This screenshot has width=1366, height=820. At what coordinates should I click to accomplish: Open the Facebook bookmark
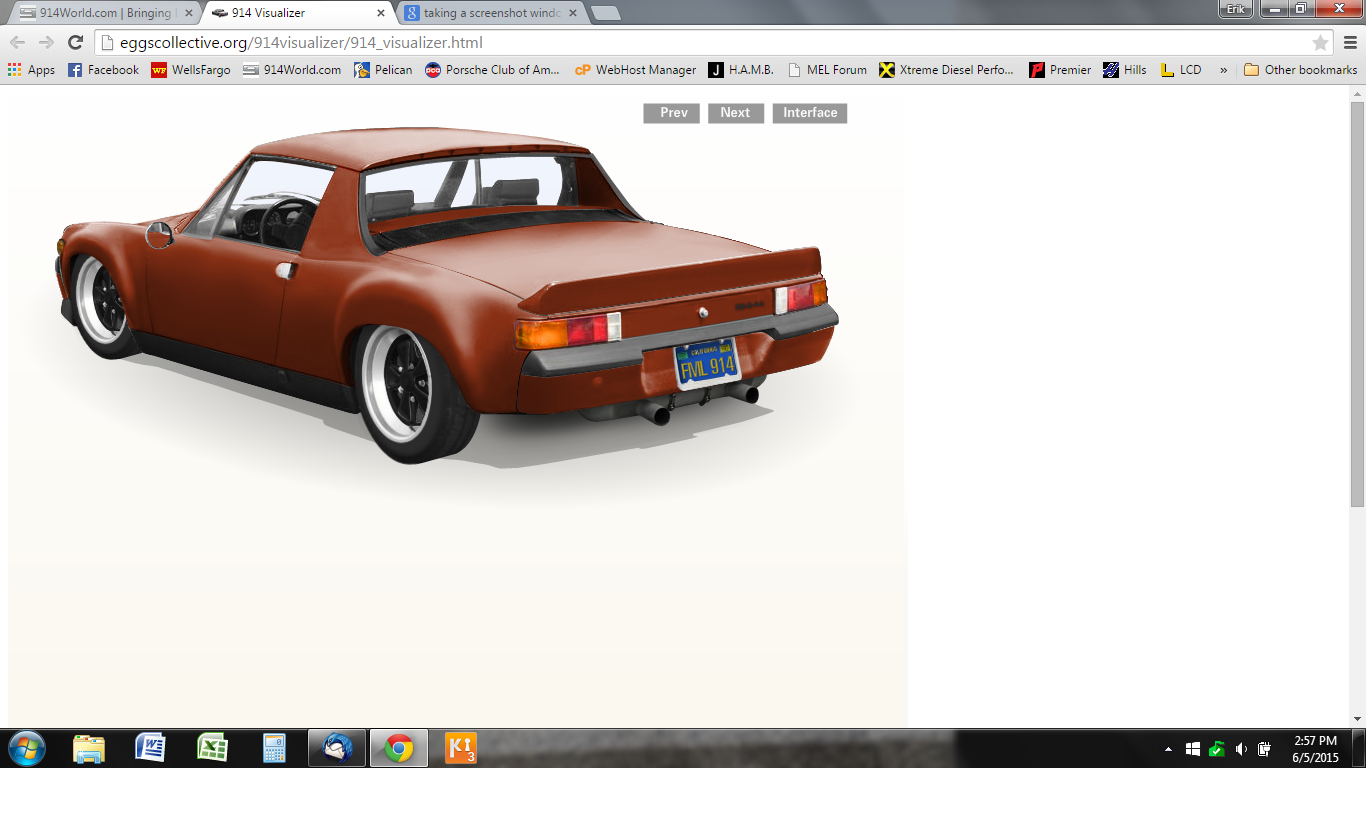(x=103, y=70)
